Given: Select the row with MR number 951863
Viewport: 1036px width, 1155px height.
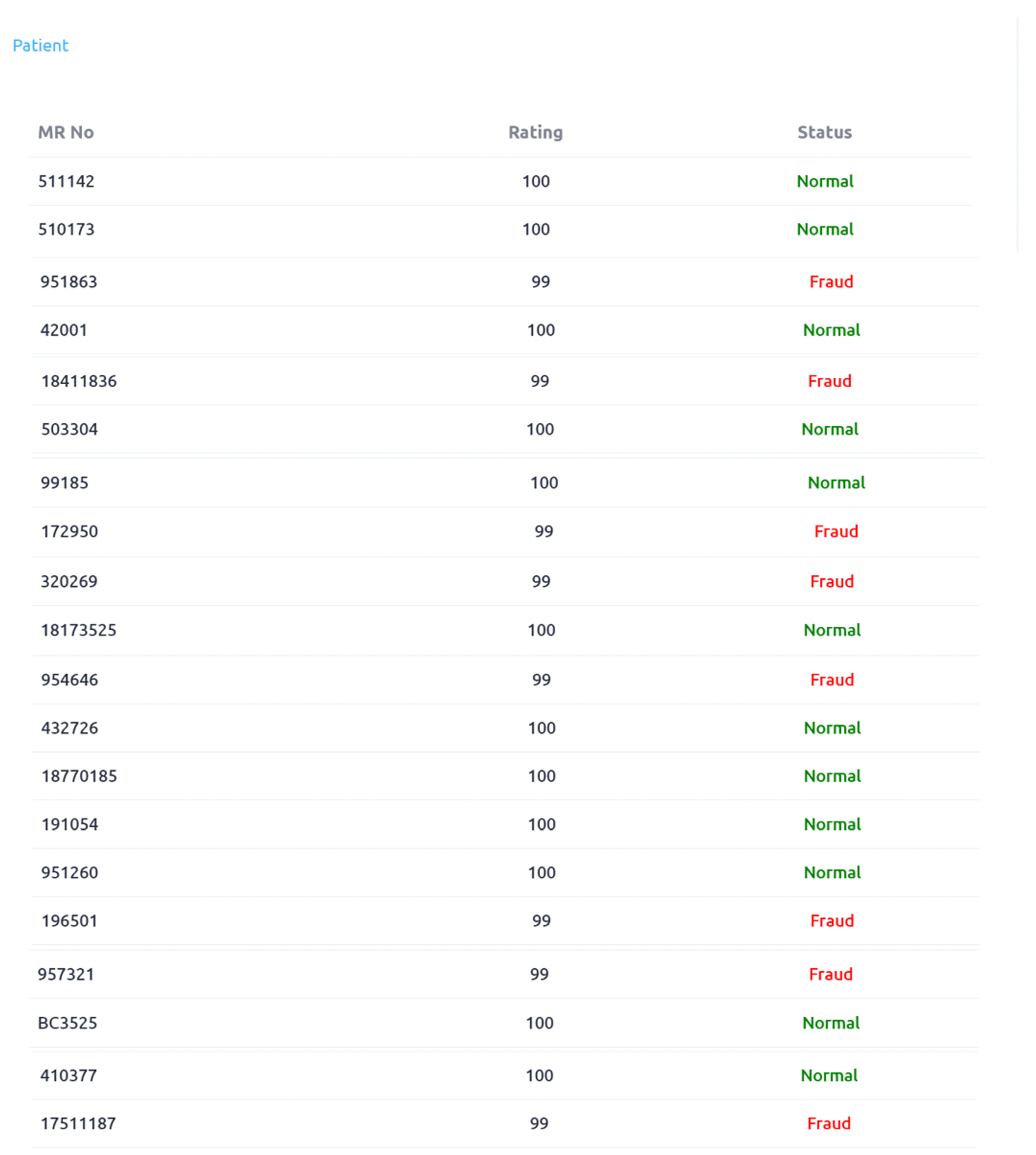Looking at the screenshot, I should pyautogui.click(x=69, y=282).
